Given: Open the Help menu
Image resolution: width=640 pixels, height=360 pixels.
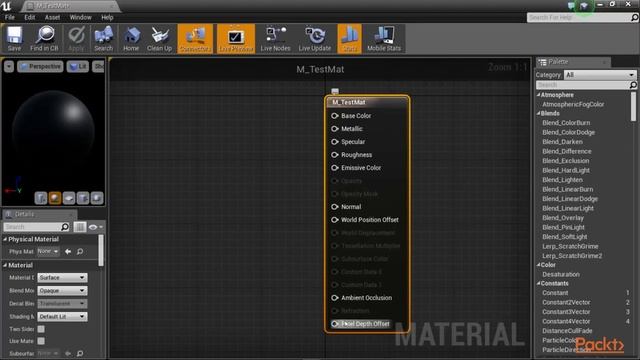Looking at the screenshot, I should click(107, 18).
